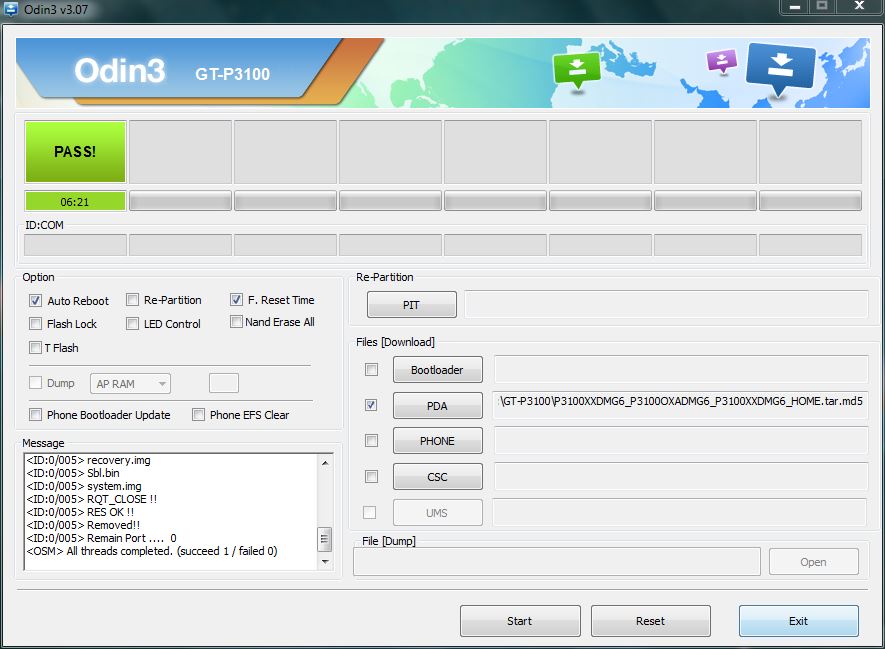Screen dimensions: 885x649
Task: Click the Message log scroll up arrow
Action: (x=325, y=463)
